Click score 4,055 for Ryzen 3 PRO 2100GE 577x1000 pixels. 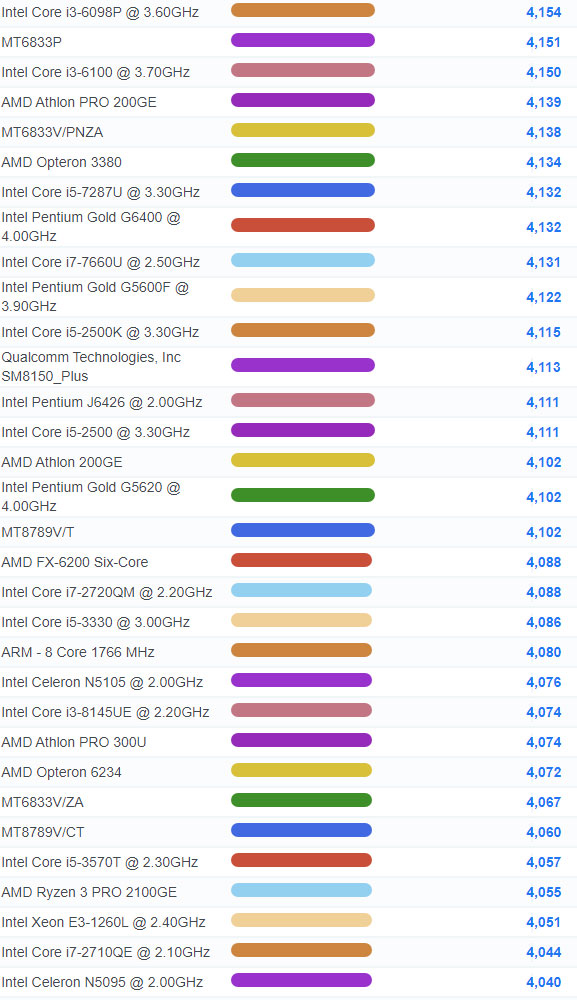[544, 892]
